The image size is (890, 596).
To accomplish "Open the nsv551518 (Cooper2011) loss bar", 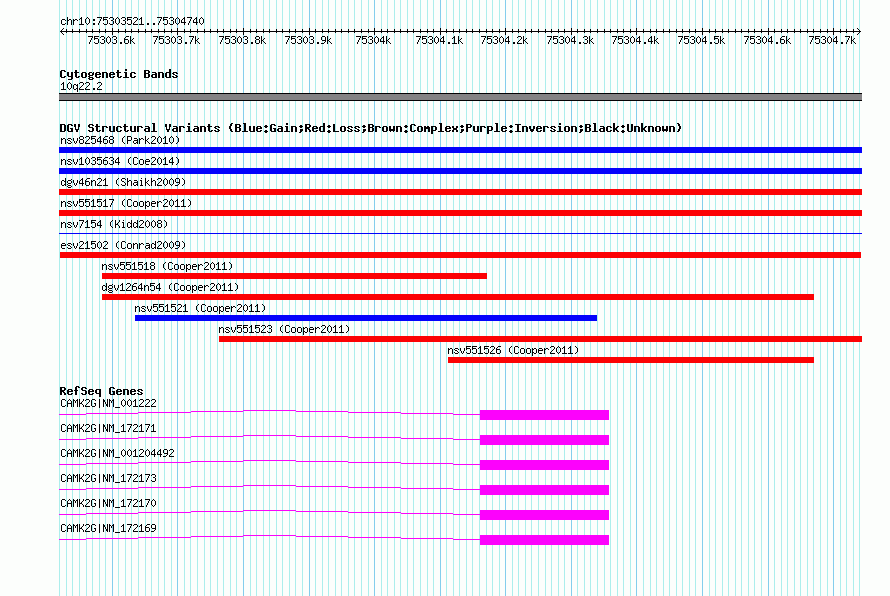I will 294,276.
